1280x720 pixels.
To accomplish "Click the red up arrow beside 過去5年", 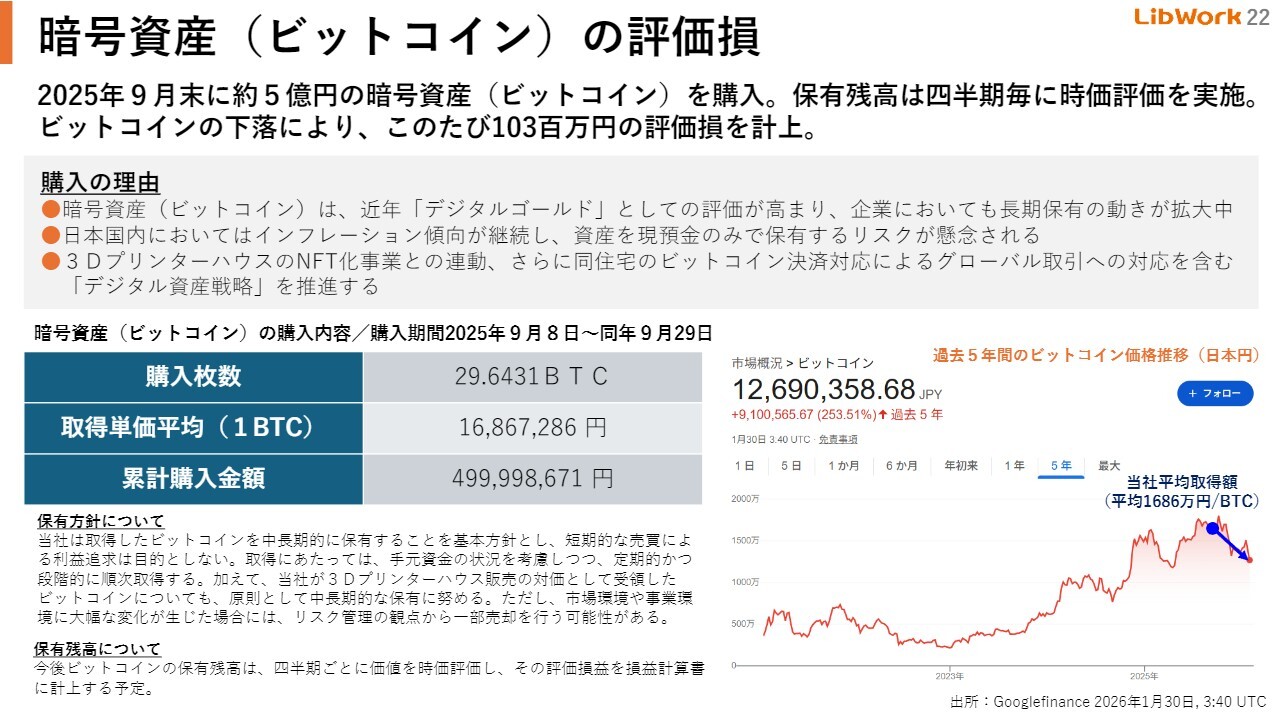I will coord(883,414).
